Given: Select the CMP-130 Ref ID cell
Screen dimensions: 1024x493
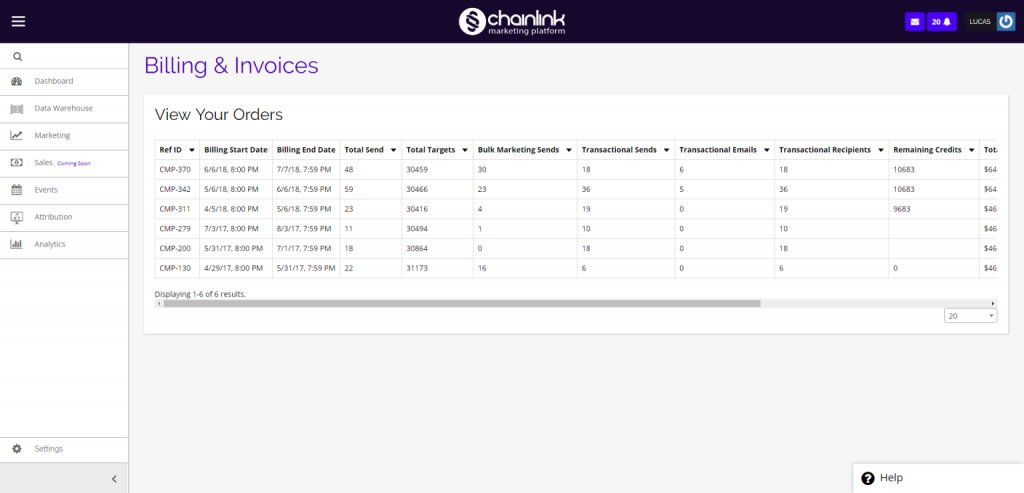Looking at the screenshot, I should [177, 268].
